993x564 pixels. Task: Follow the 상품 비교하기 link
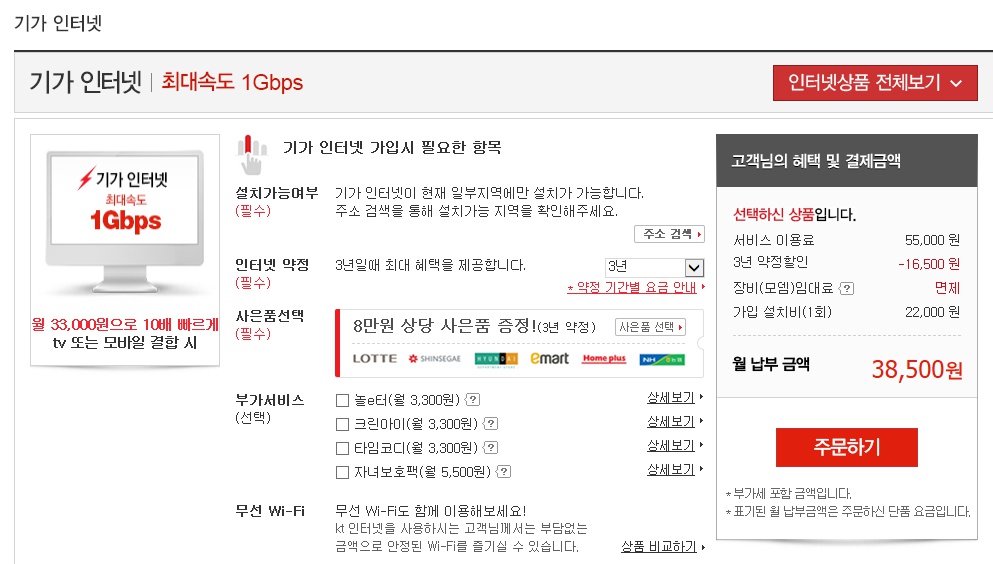pyautogui.click(x=662, y=547)
